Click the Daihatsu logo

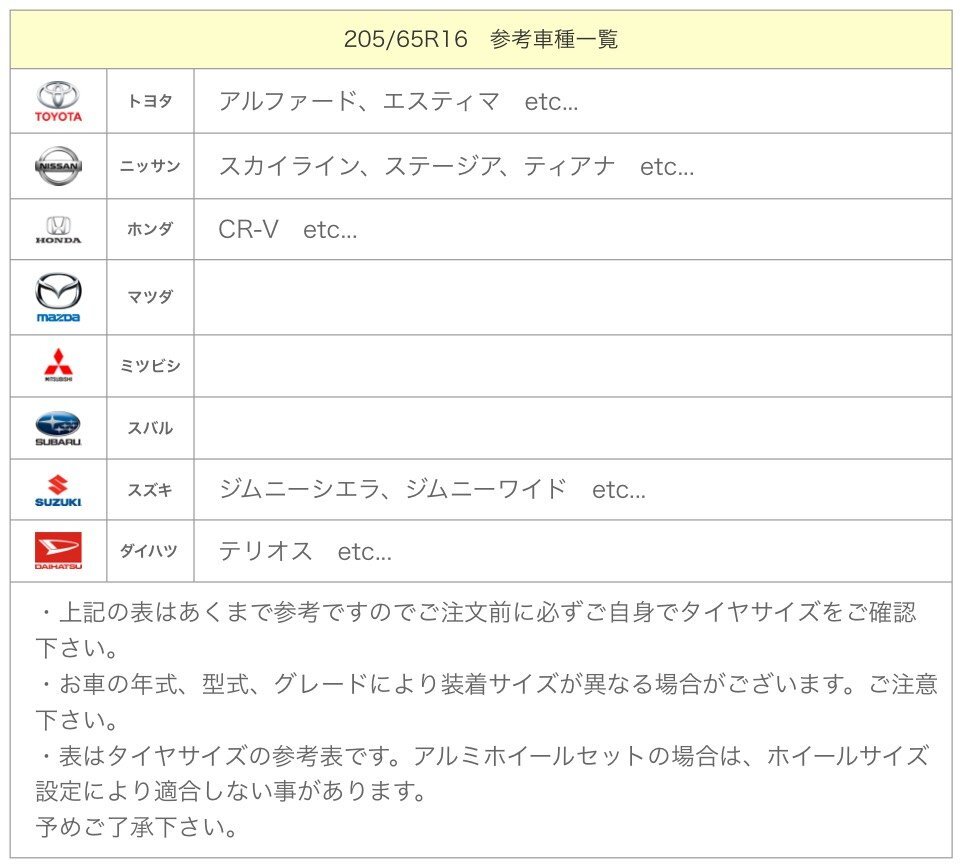pos(58,551)
